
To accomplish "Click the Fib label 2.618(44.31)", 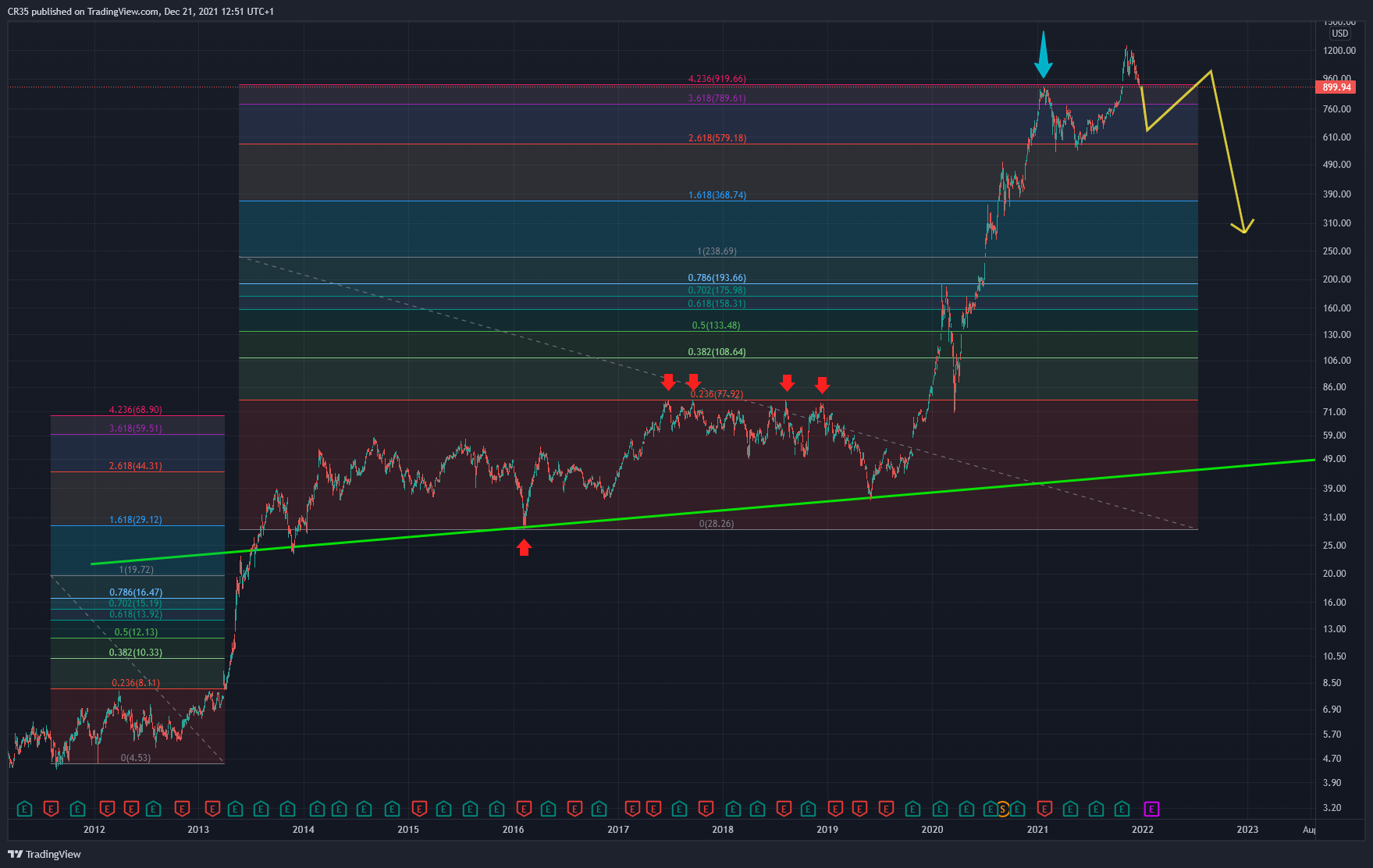I will click(136, 466).
